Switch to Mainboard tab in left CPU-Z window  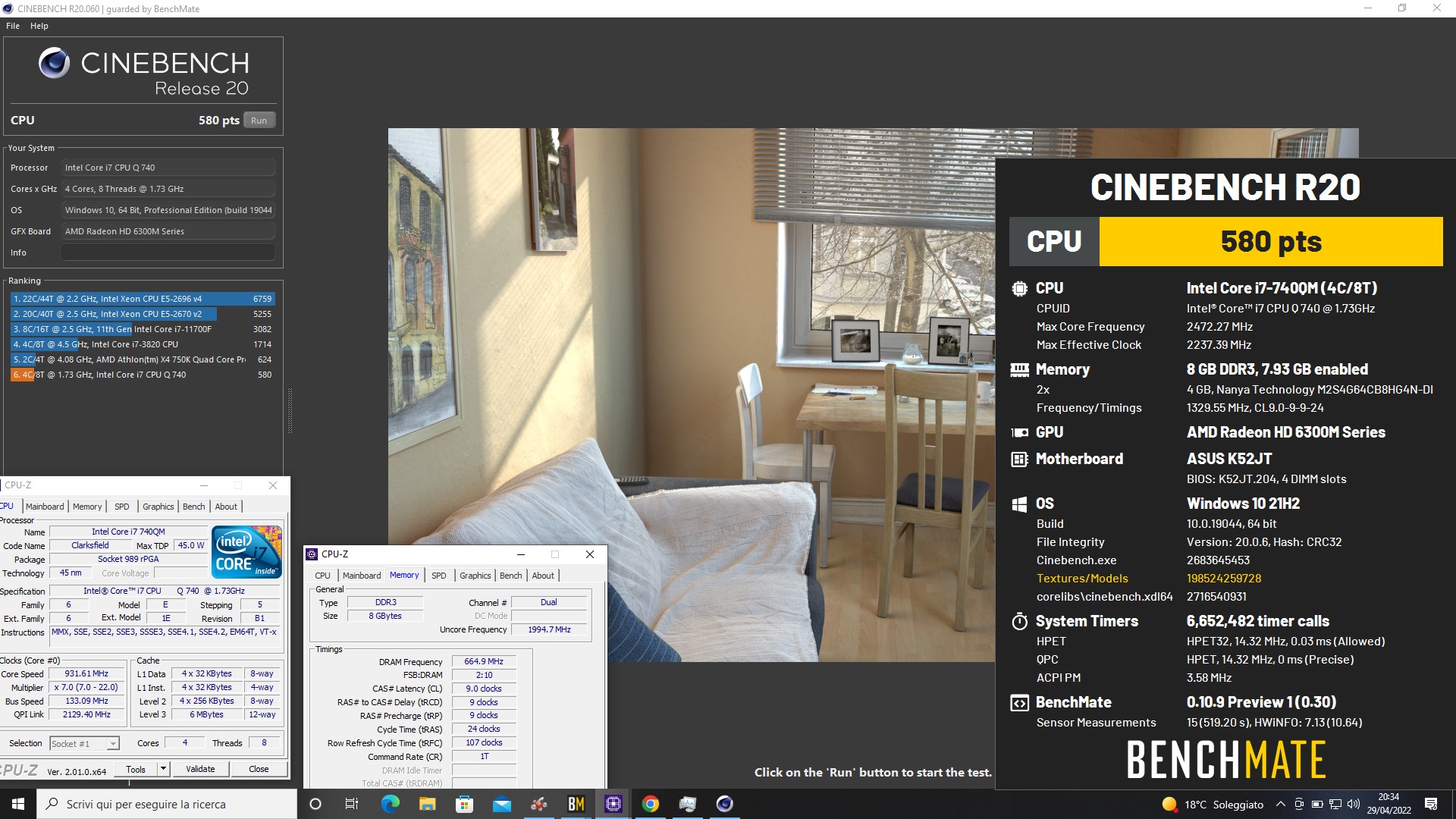point(45,507)
